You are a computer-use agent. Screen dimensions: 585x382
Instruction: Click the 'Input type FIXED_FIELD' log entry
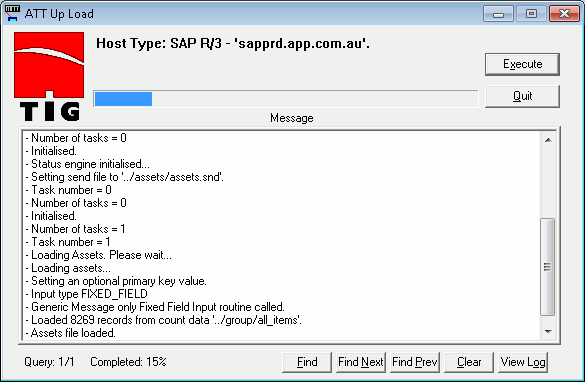coord(86,294)
